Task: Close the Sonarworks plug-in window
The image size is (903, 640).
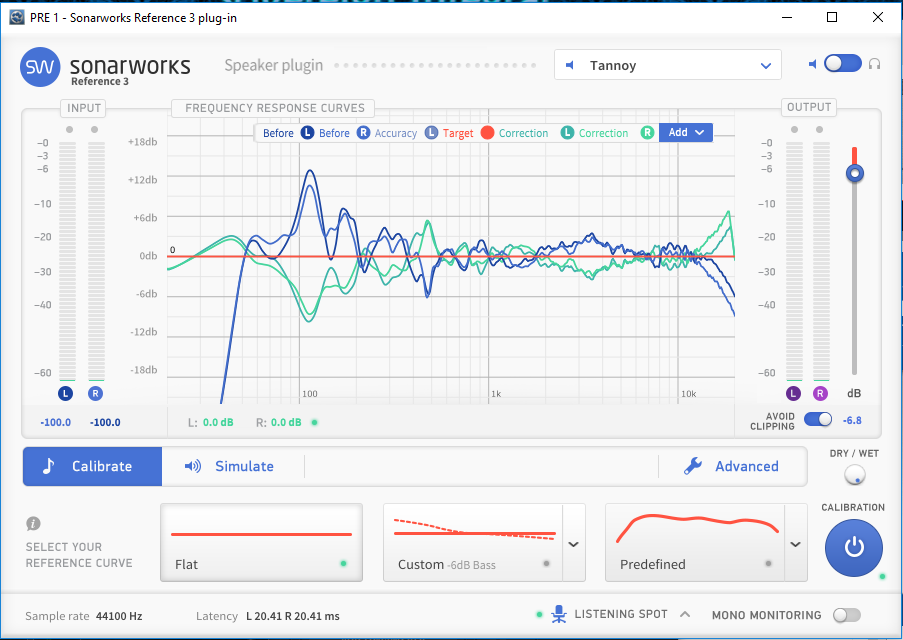Action: (x=878, y=17)
